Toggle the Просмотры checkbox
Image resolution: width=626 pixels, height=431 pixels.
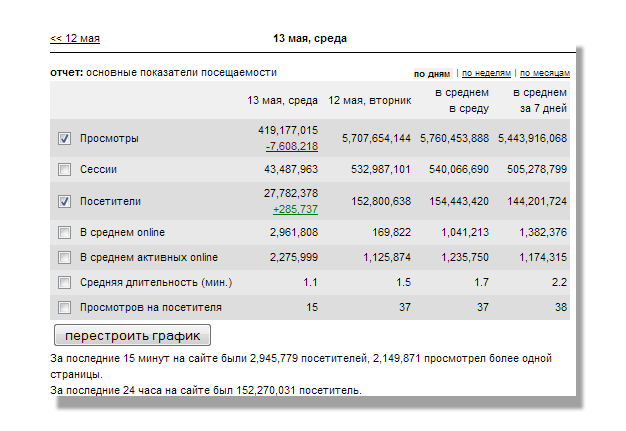(64, 138)
